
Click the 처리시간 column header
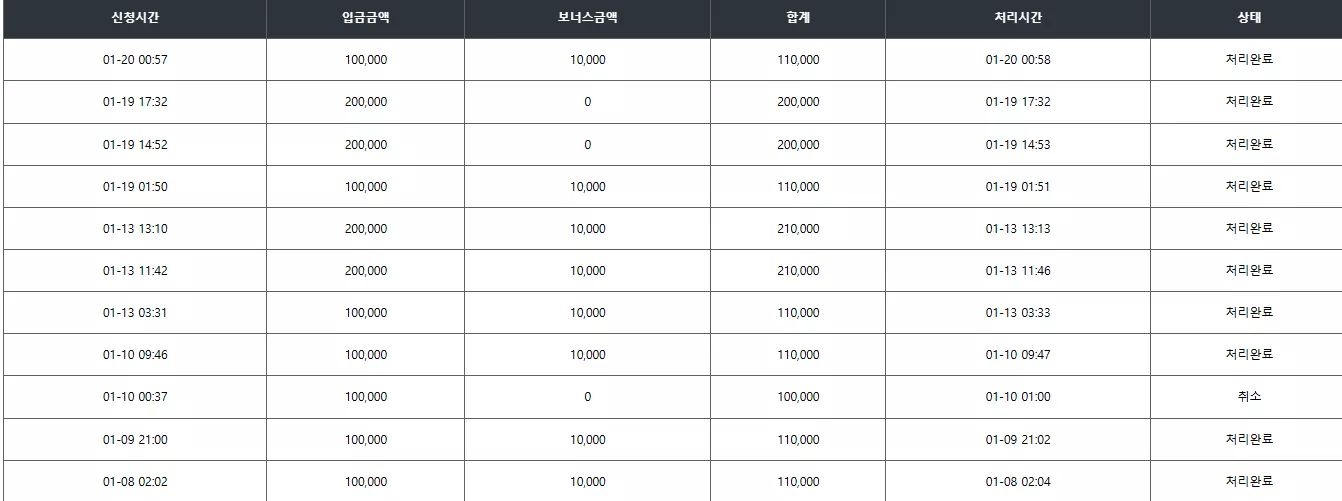pyautogui.click(x=1018, y=18)
